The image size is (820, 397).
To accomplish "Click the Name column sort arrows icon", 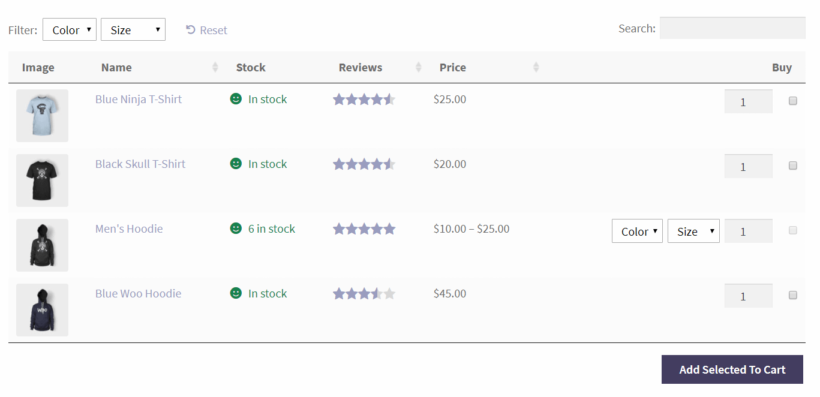I will [x=215, y=67].
